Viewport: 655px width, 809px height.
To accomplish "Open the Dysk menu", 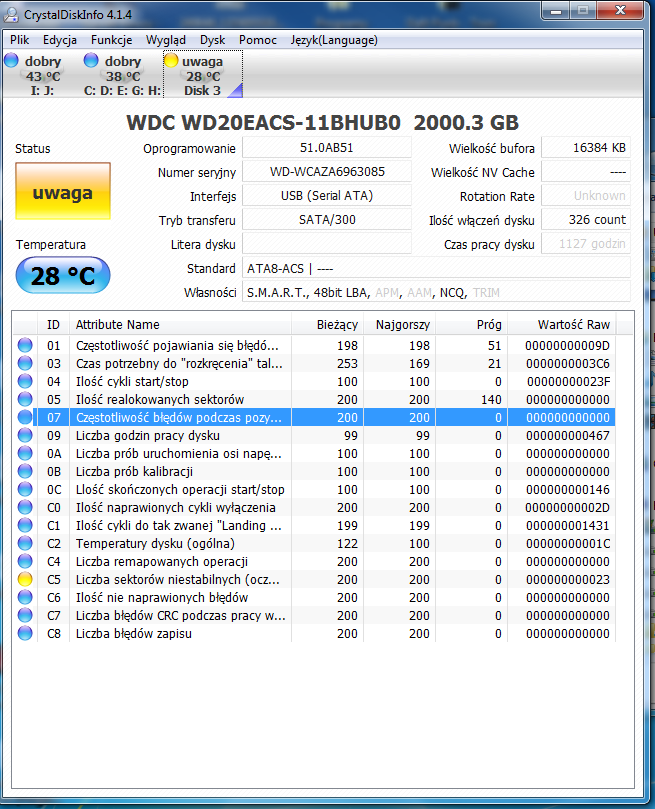I will coord(212,40).
